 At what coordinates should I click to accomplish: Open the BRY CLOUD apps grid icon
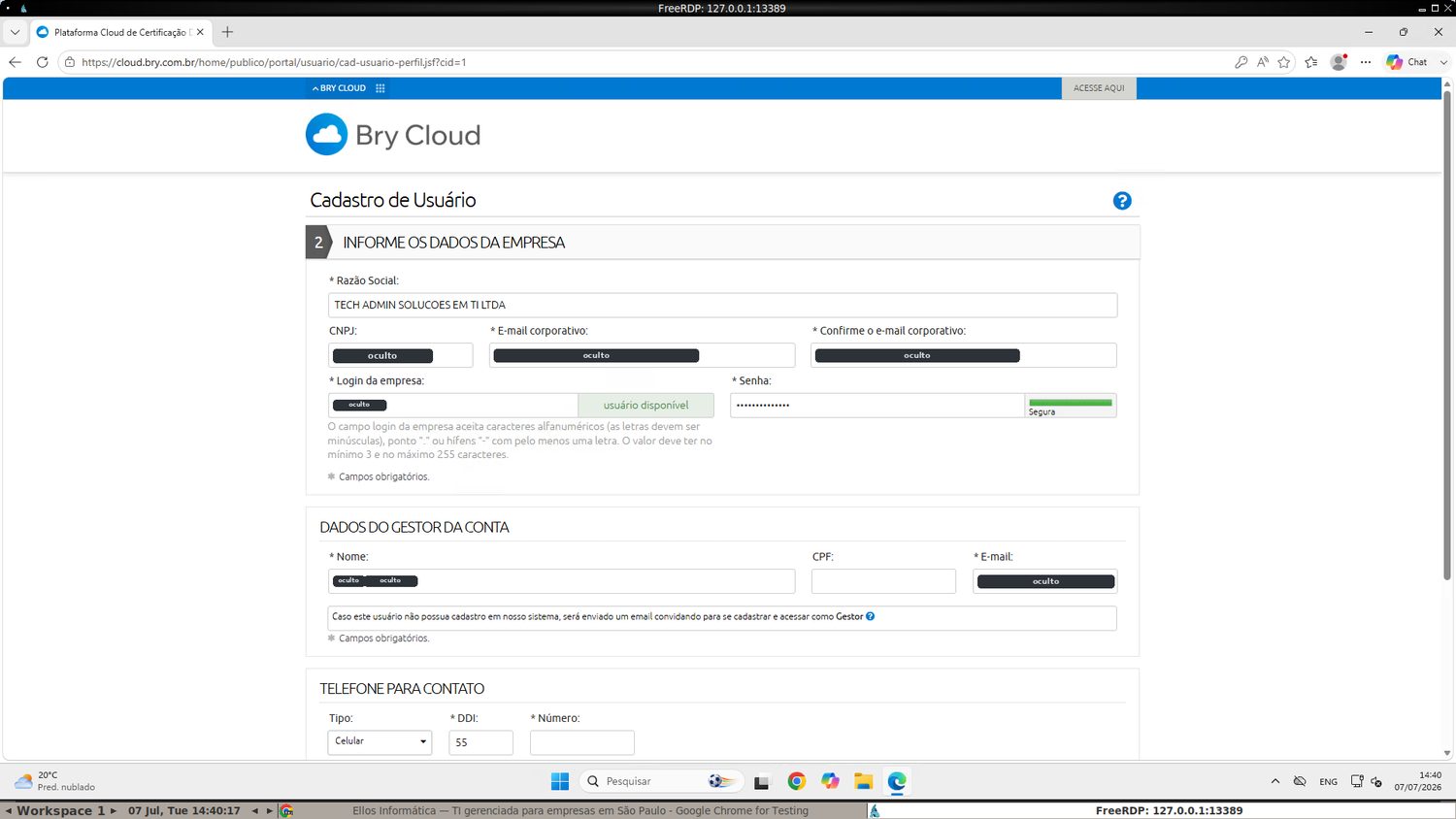(381, 88)
